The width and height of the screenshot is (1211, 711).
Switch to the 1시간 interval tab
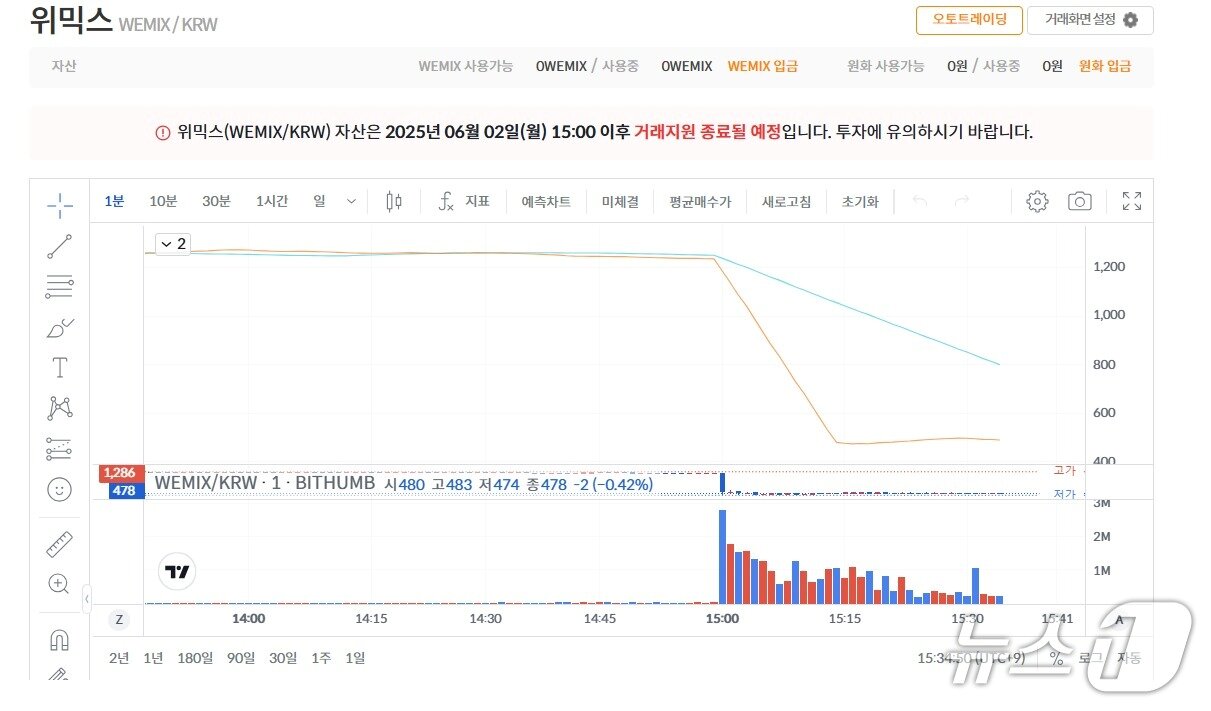click(271, 200)
